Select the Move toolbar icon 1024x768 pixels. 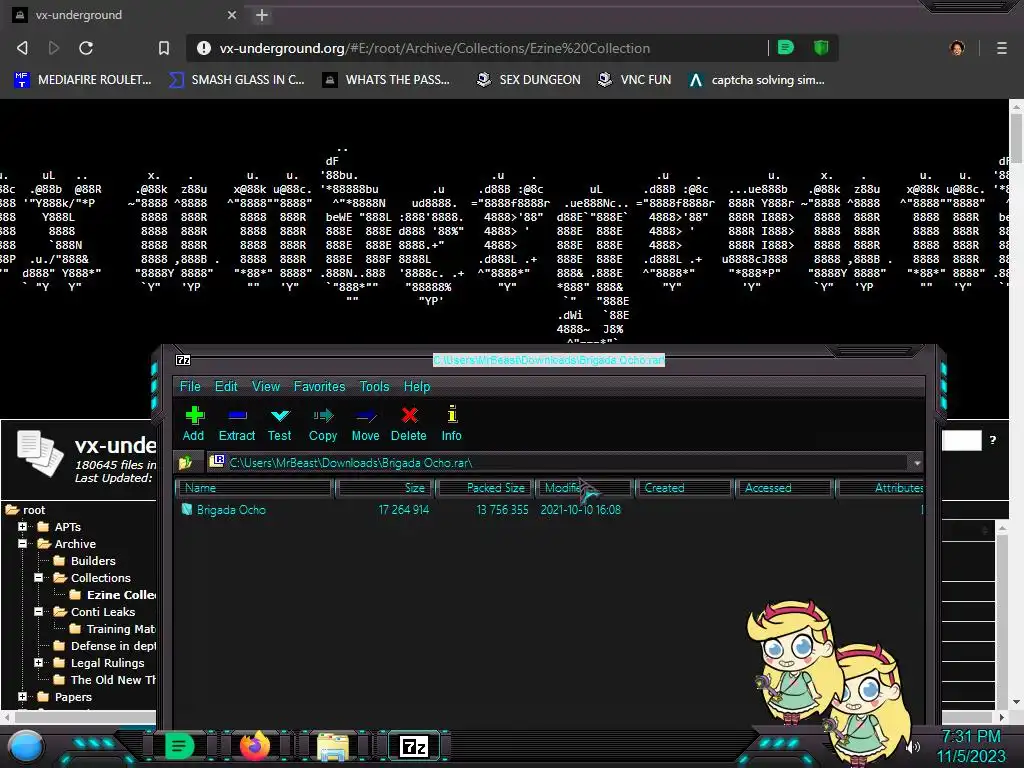point(365,423)
